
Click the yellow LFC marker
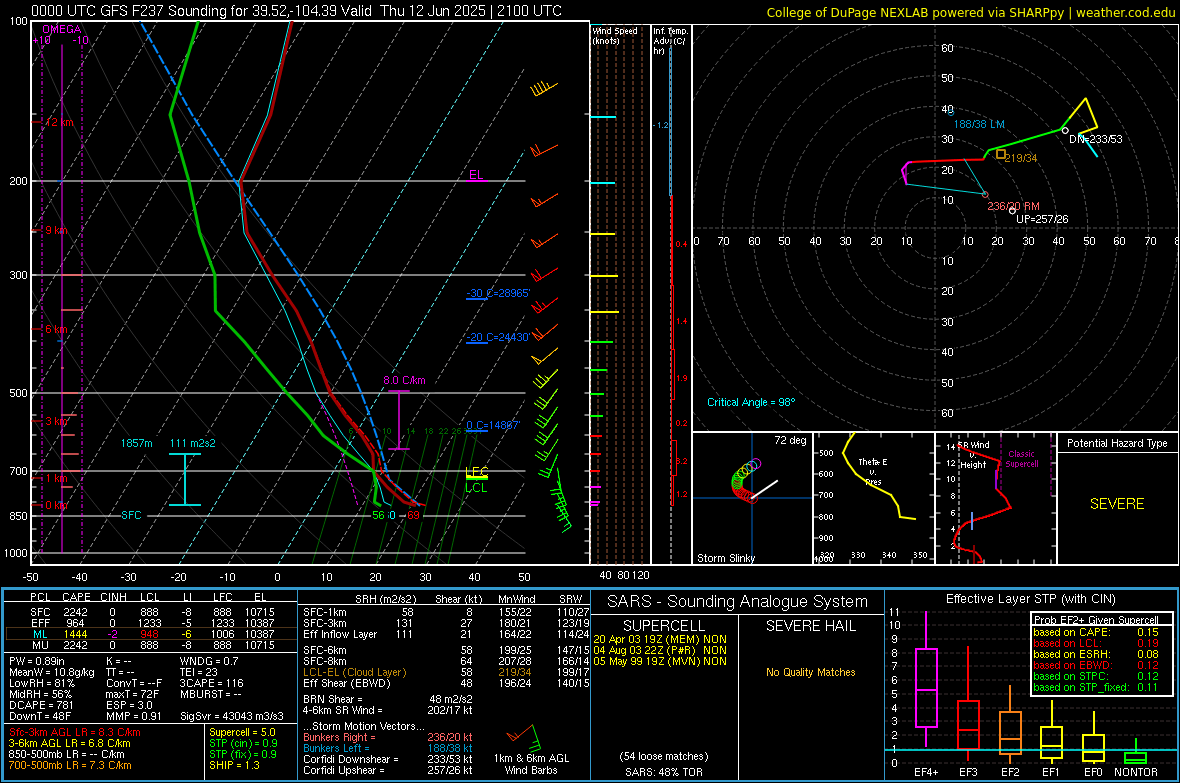(x=476, y=473)
